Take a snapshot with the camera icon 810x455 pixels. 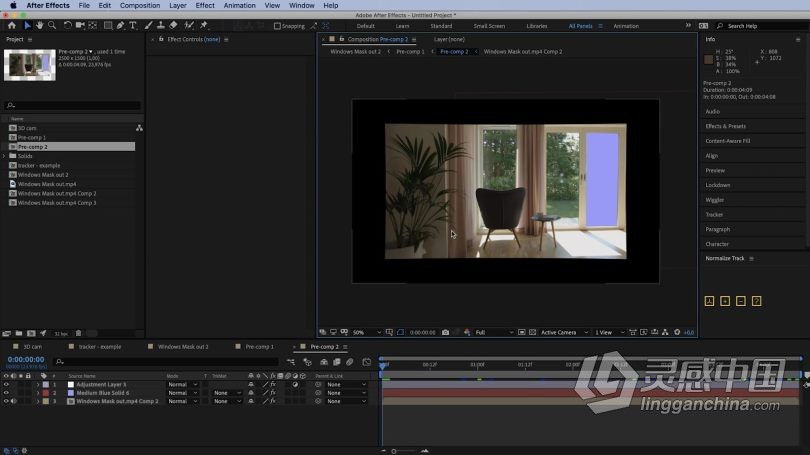coord(445,332)
